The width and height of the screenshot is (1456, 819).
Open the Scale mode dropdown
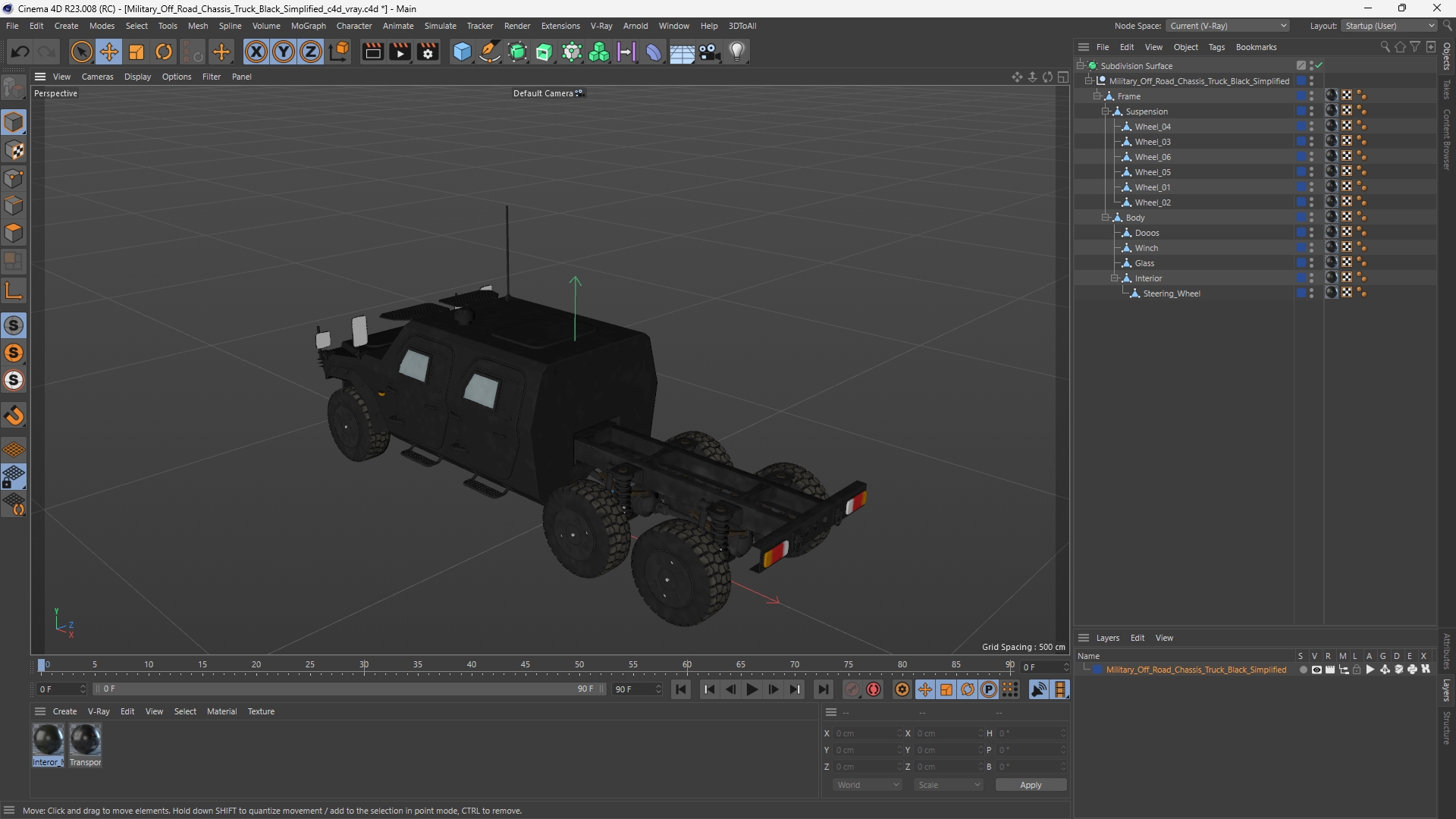[948, 785]
